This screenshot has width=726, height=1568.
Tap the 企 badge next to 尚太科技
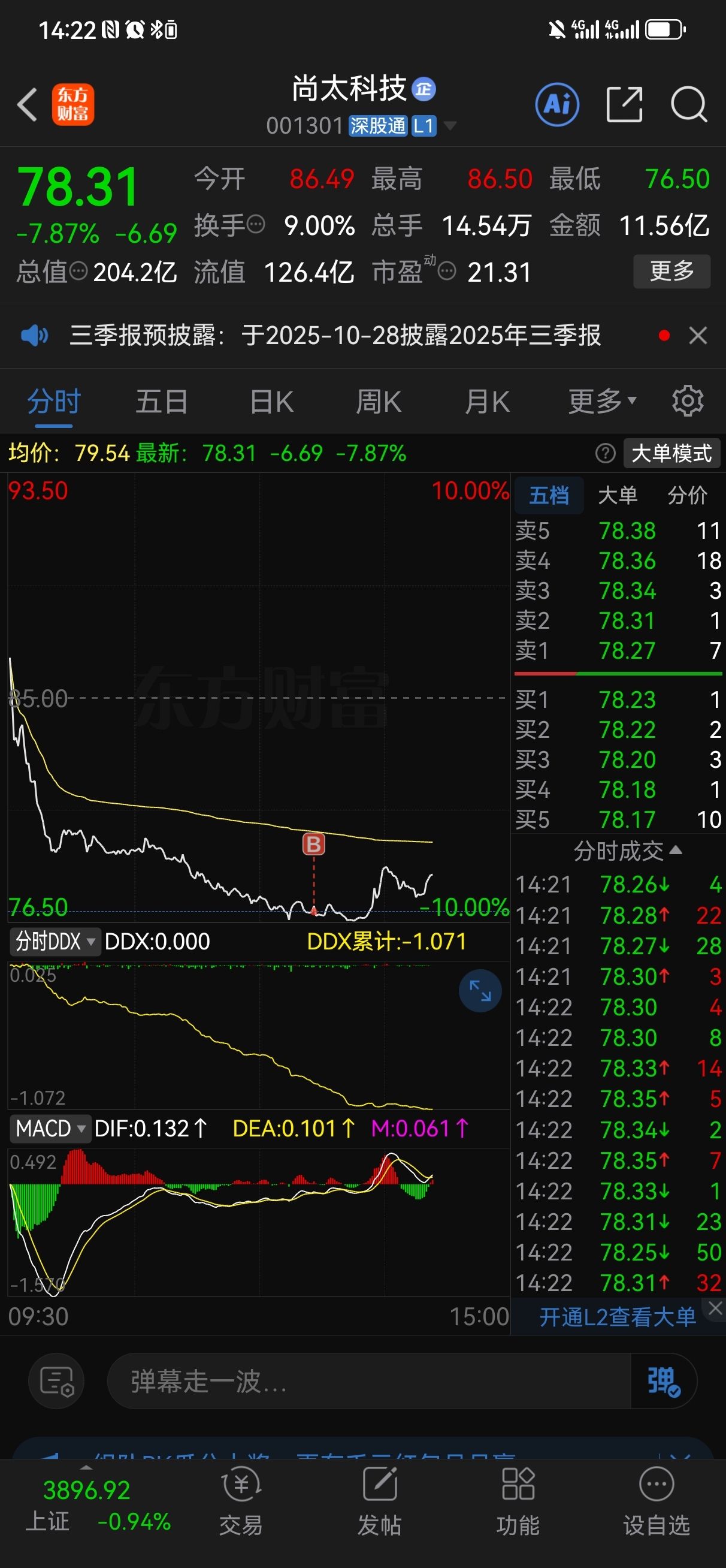tap(423, 89)
